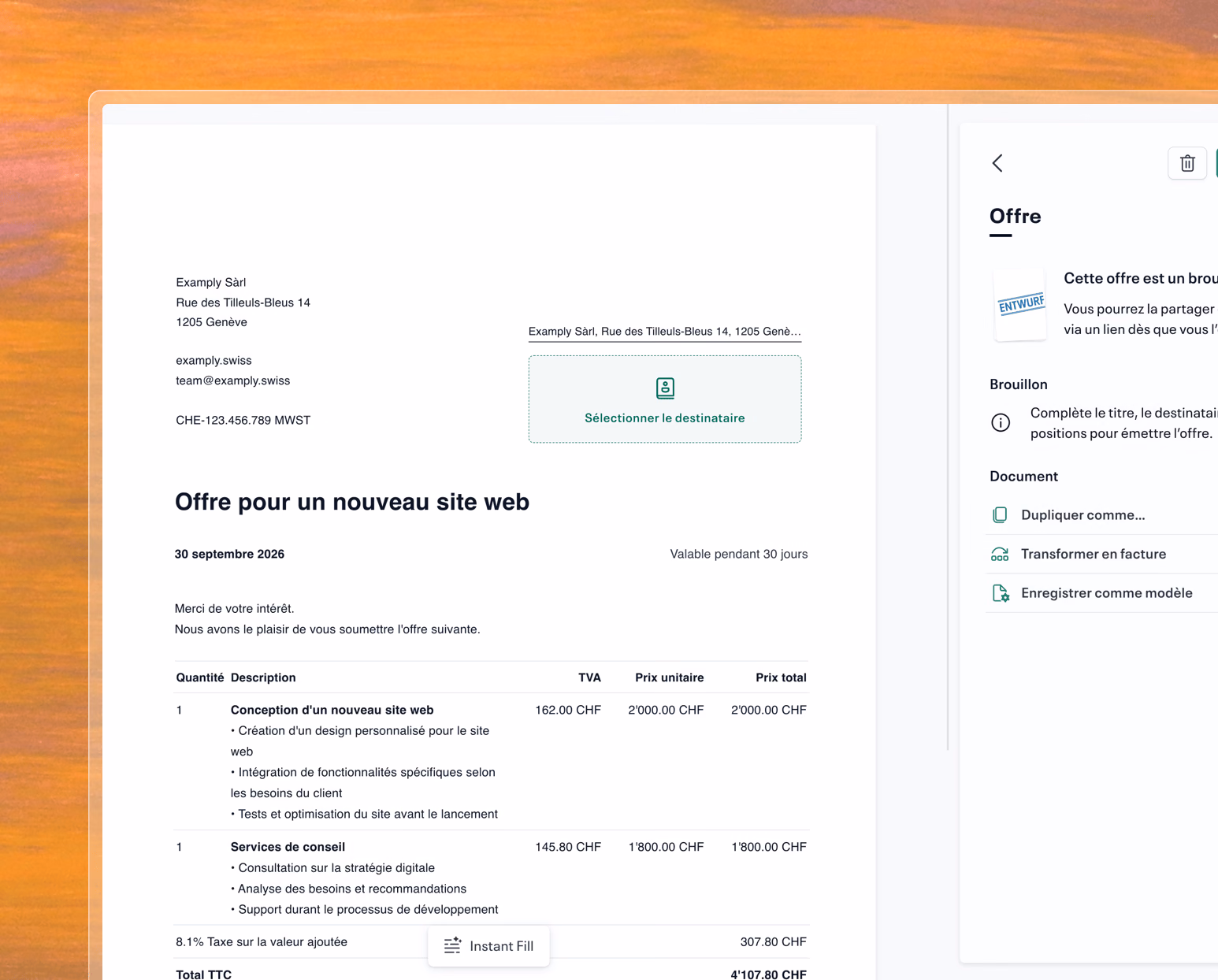
Task: Click the TVA value 162.00 CHF
Action: [x=568, y=711]
